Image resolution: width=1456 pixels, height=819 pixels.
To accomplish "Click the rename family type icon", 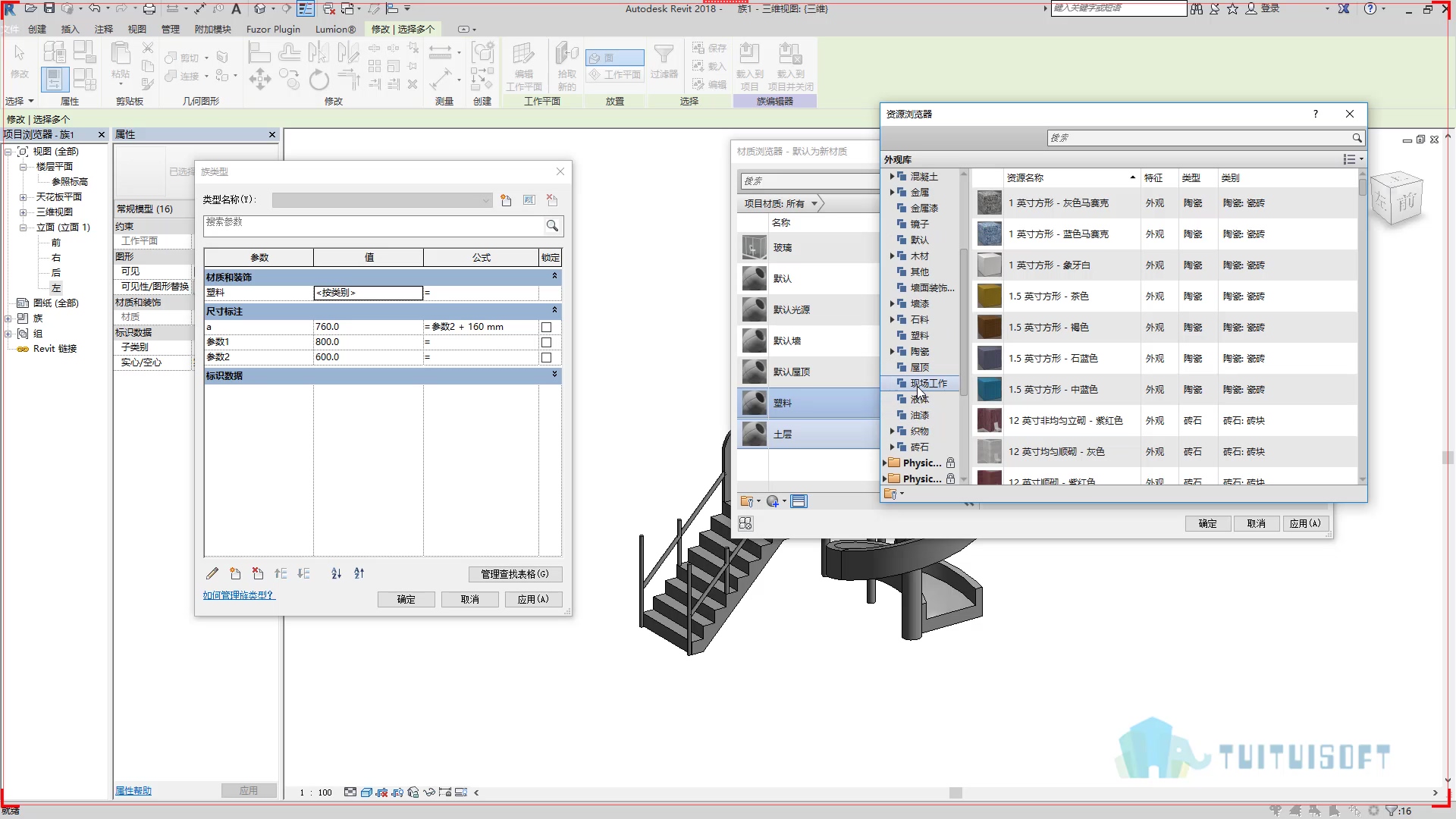I will coord(529,200).
